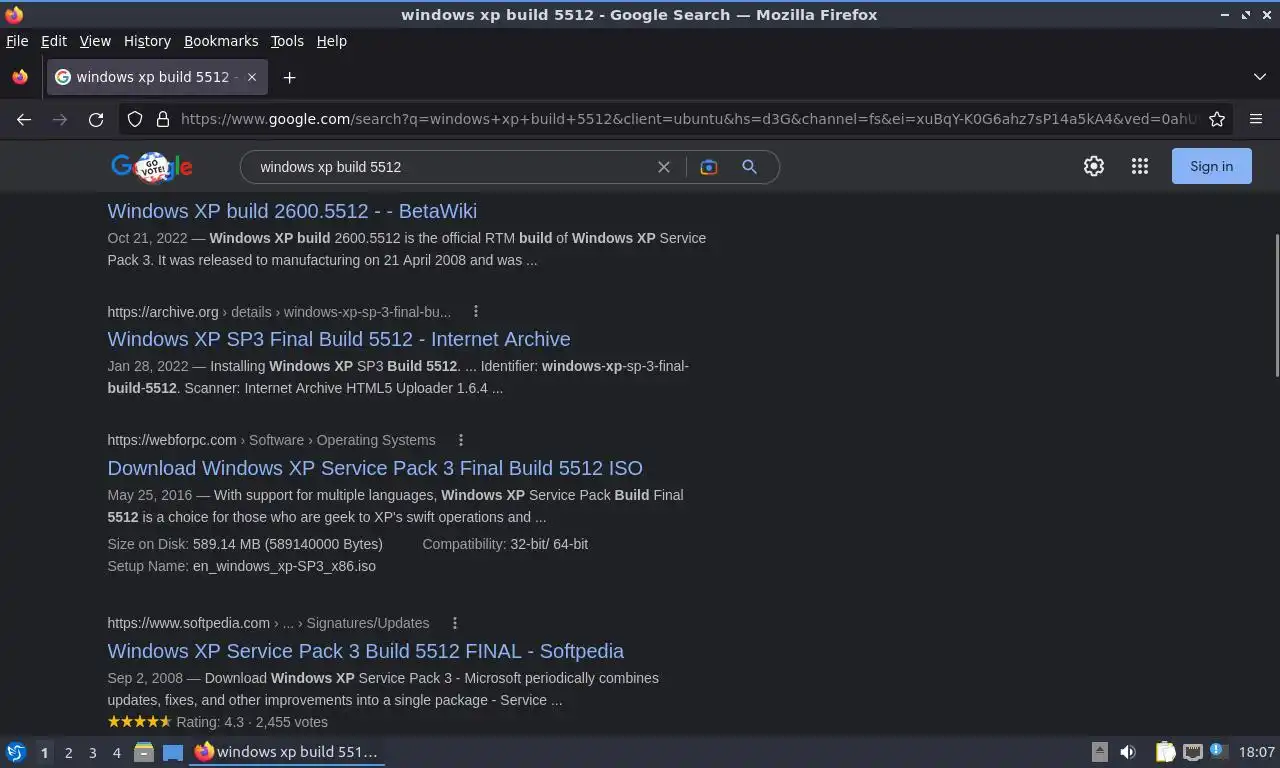Expand the list all tabs chevron
Viewport: 1280px width, 768px height.
[x=1260, y=77]
